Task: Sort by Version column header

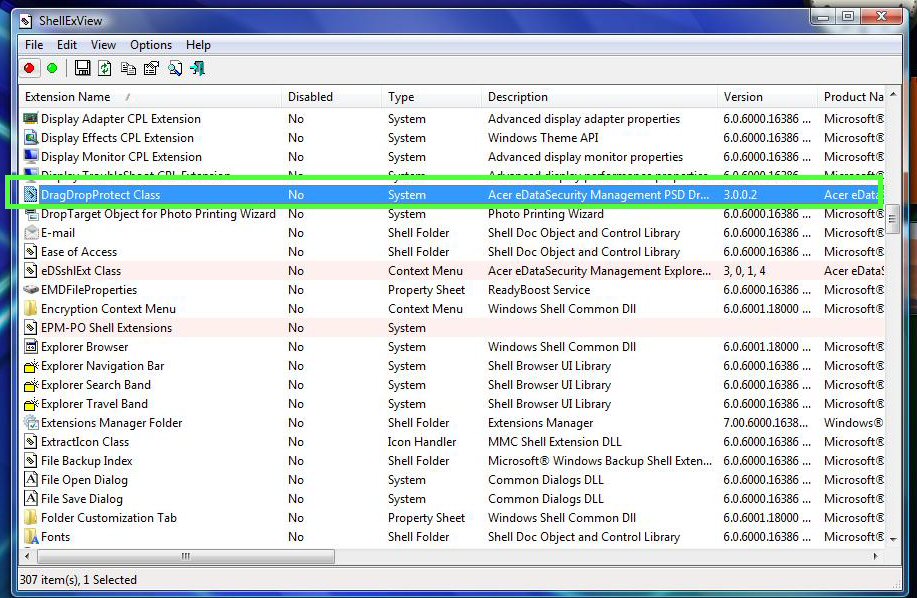Action: (x=767, y=97)
